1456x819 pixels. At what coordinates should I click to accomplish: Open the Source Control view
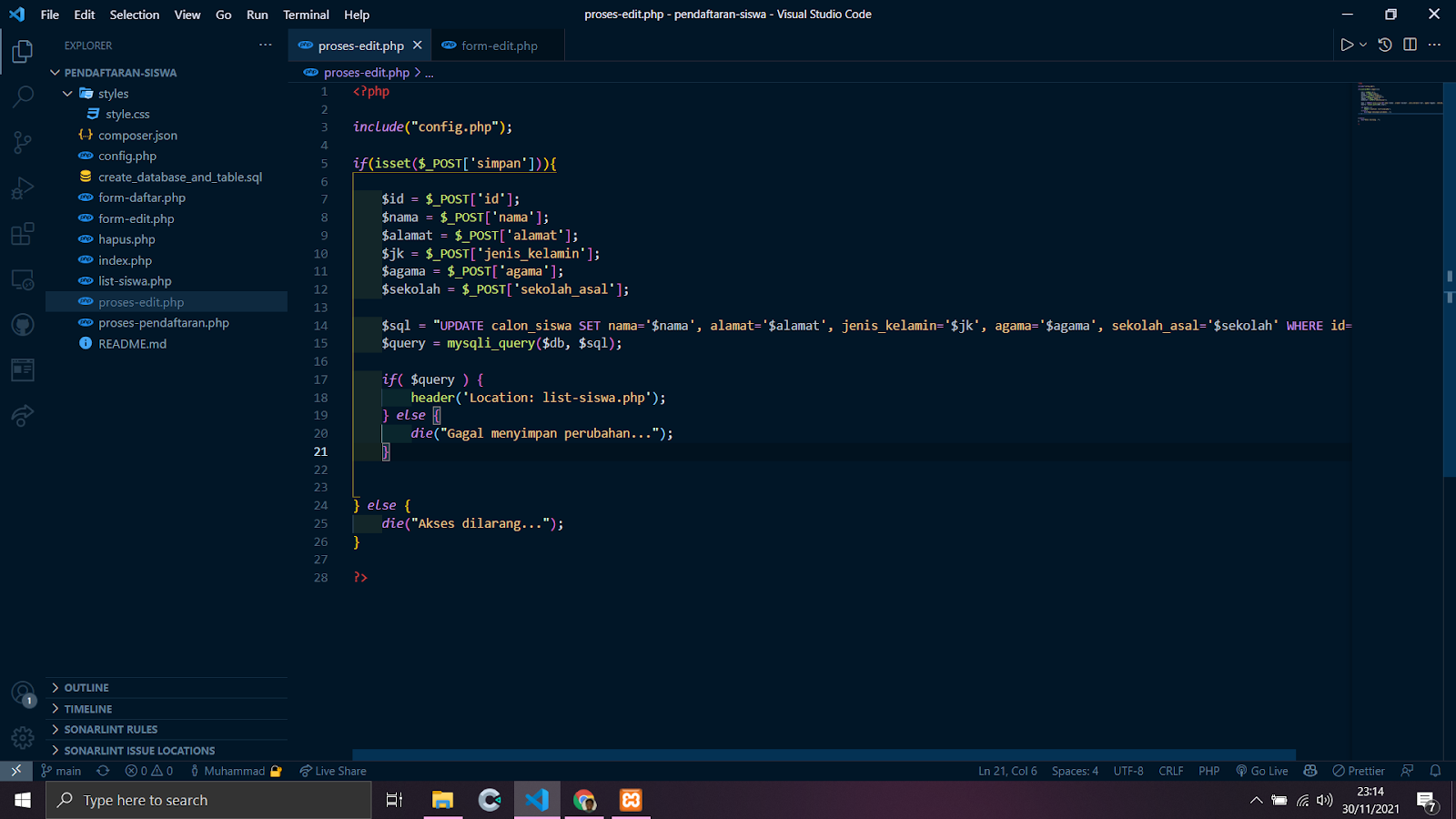[x=23, y=142]
